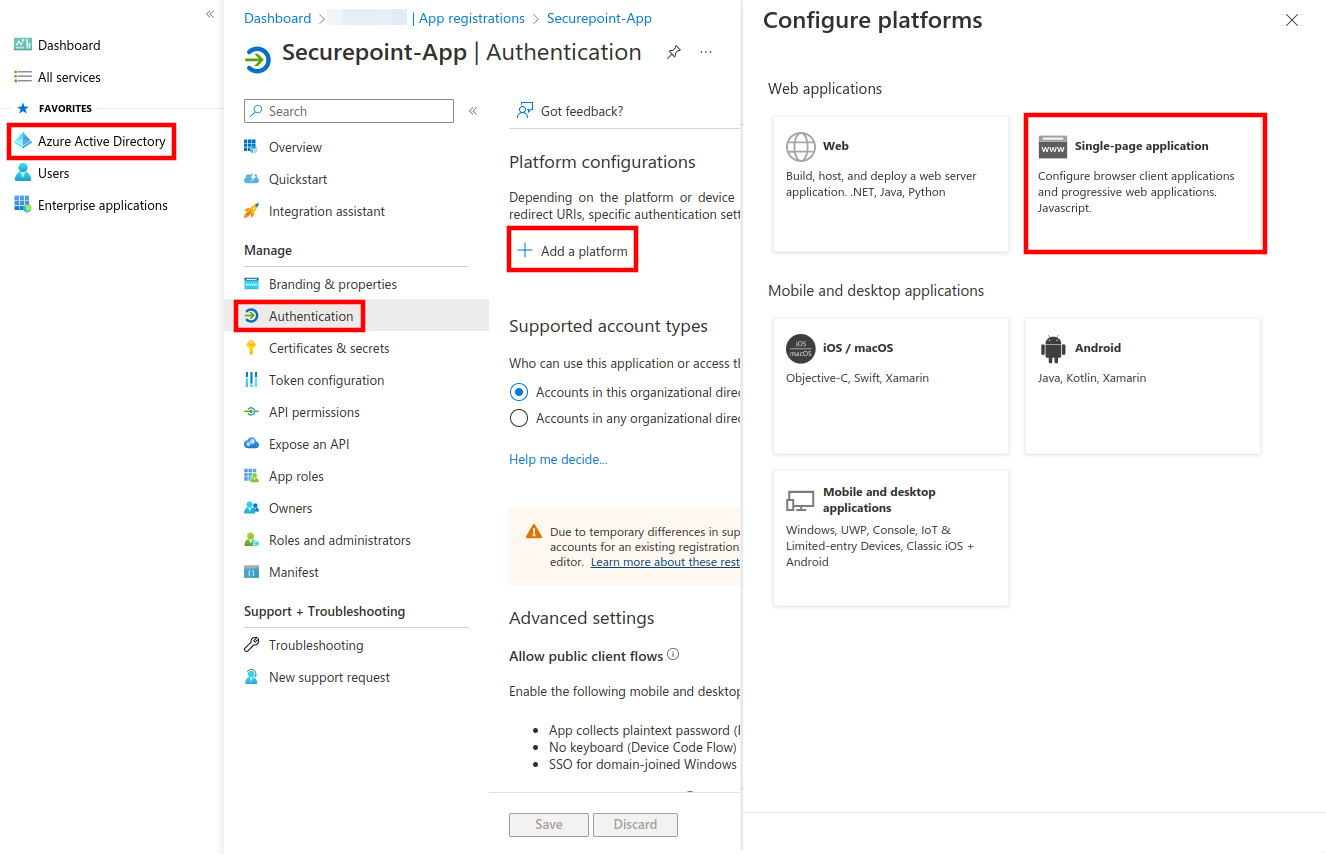This screenshot has width=1326, height=855.
Task: Click the Users person icon
Action: tap(23, 173)
